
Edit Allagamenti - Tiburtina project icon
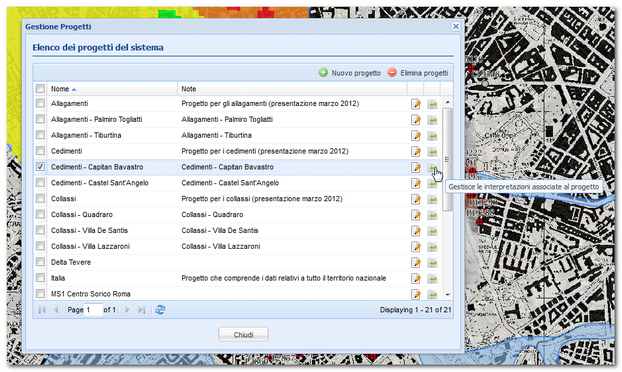point(416,136)
